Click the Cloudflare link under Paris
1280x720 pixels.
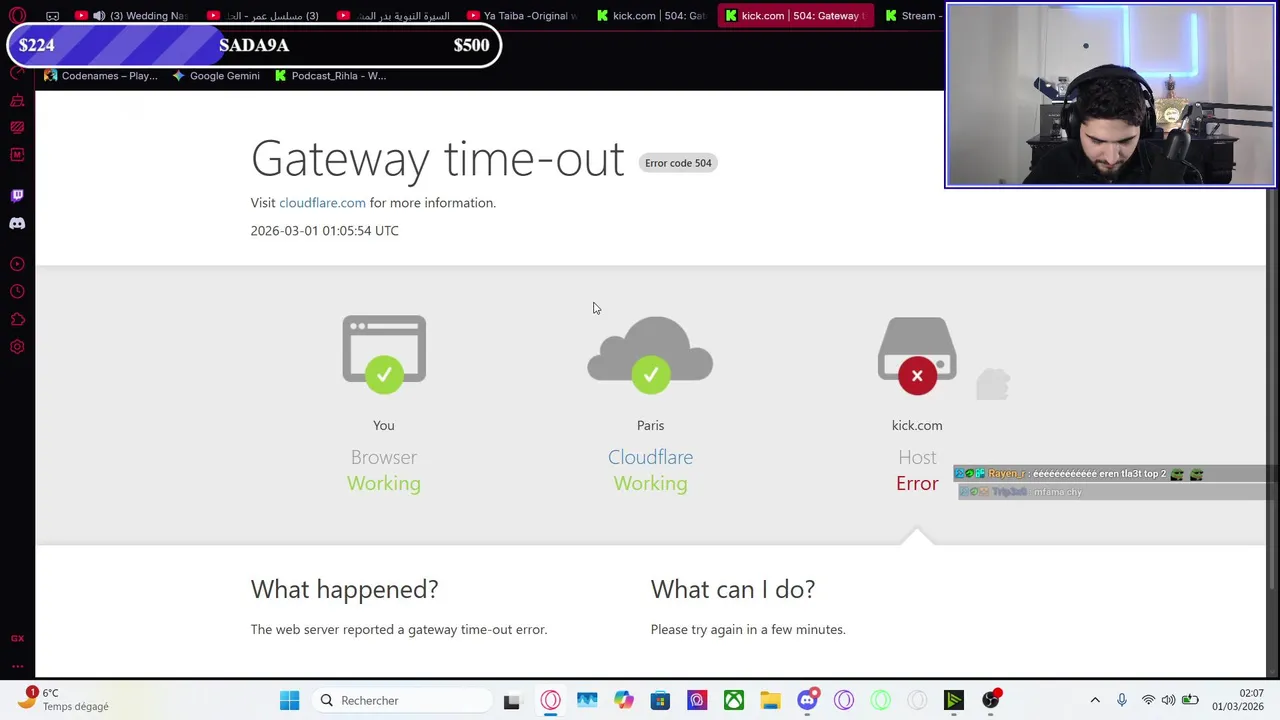point(650,457)
